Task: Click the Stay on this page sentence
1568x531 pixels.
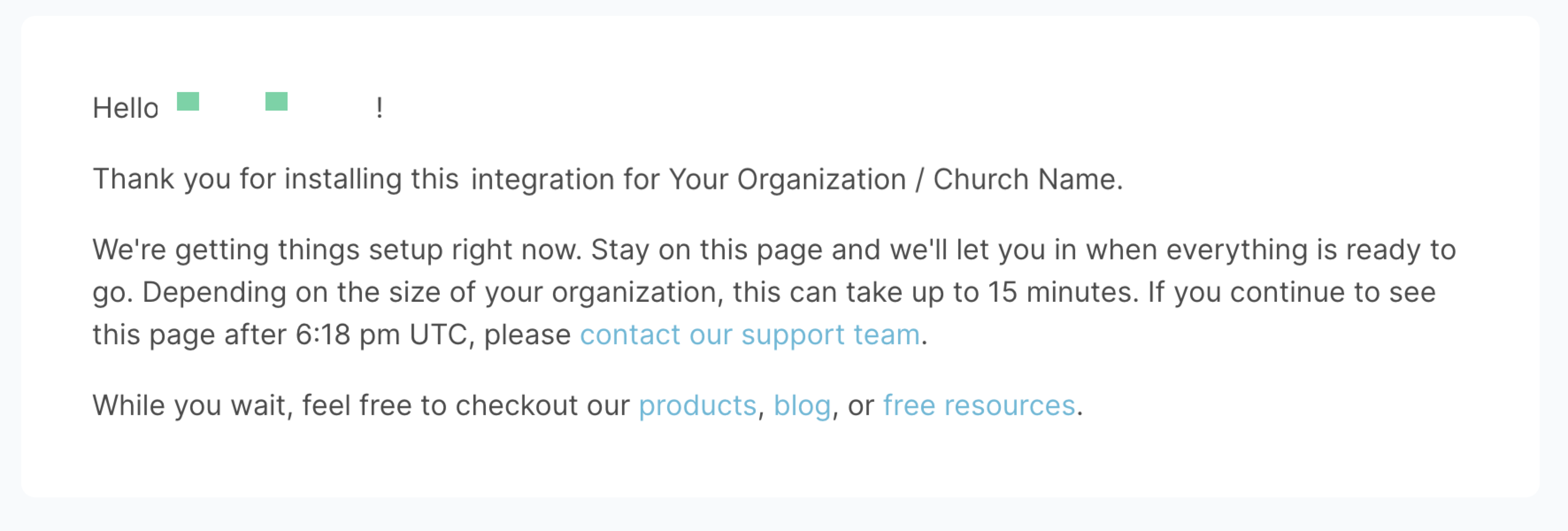Action: point(1024,250)
